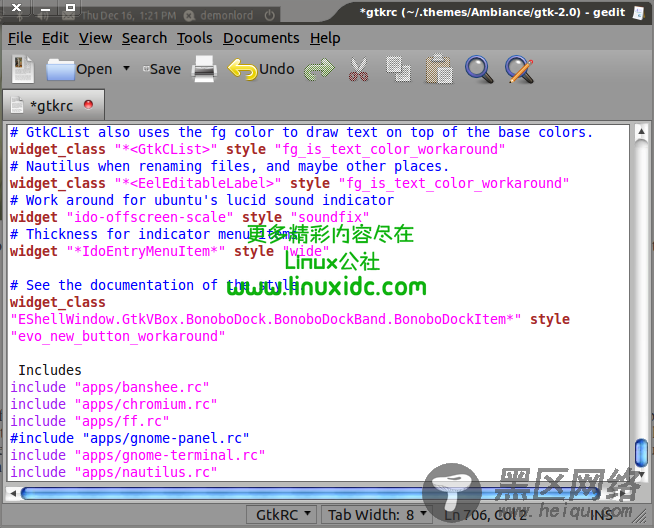Click the INS status bar indicator
The height and width of the screenshot is (528, 654).
point(601,515)
